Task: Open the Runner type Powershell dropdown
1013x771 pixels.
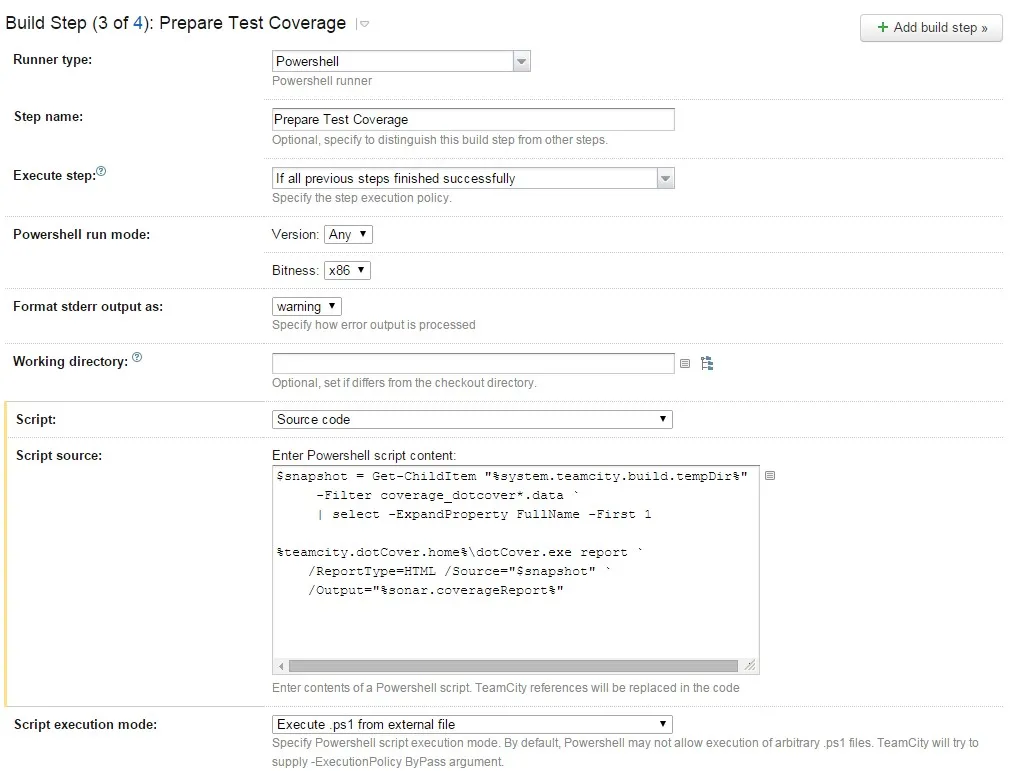Action: pos(401,61)
